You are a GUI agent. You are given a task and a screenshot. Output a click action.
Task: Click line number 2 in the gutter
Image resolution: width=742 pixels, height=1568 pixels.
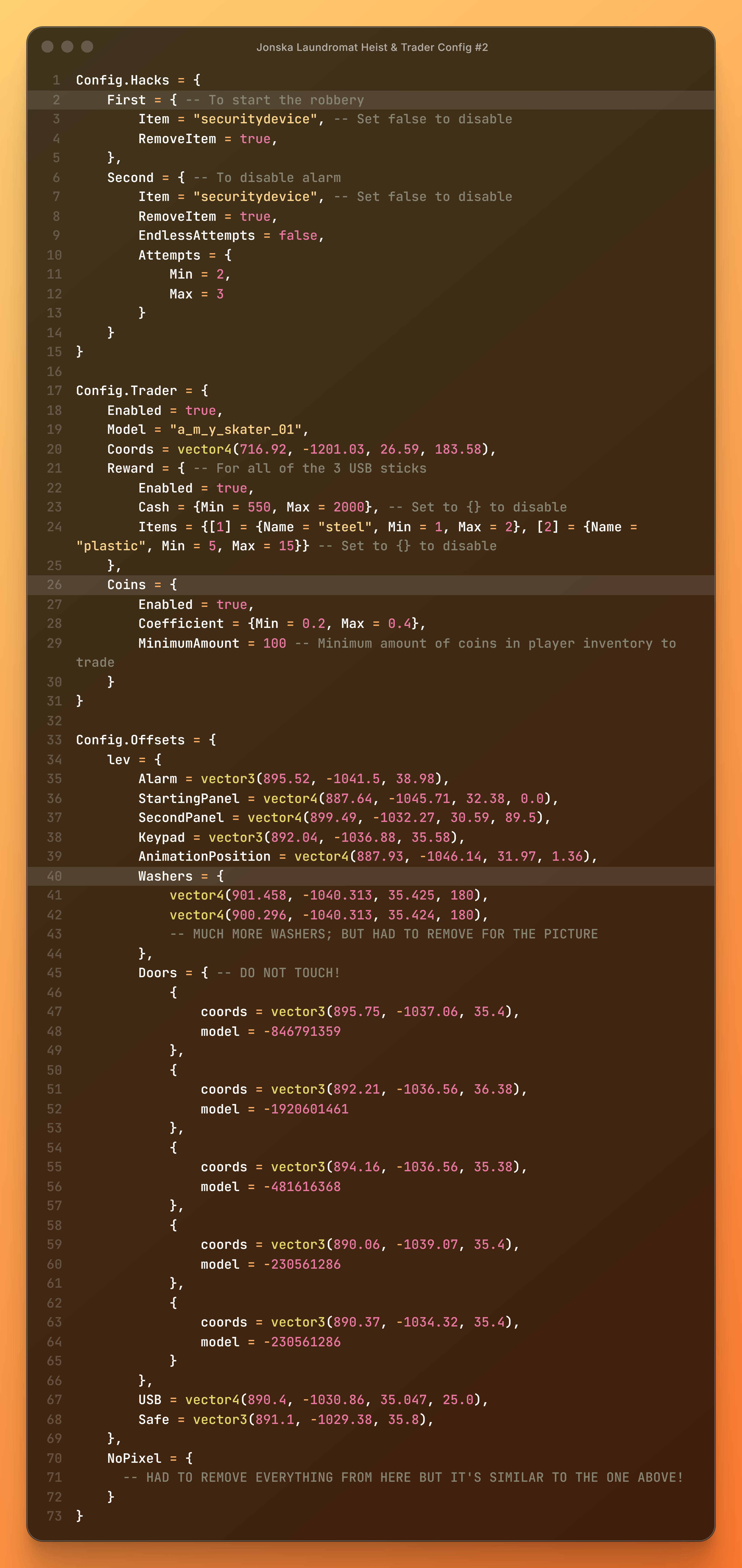coord(56,100)
